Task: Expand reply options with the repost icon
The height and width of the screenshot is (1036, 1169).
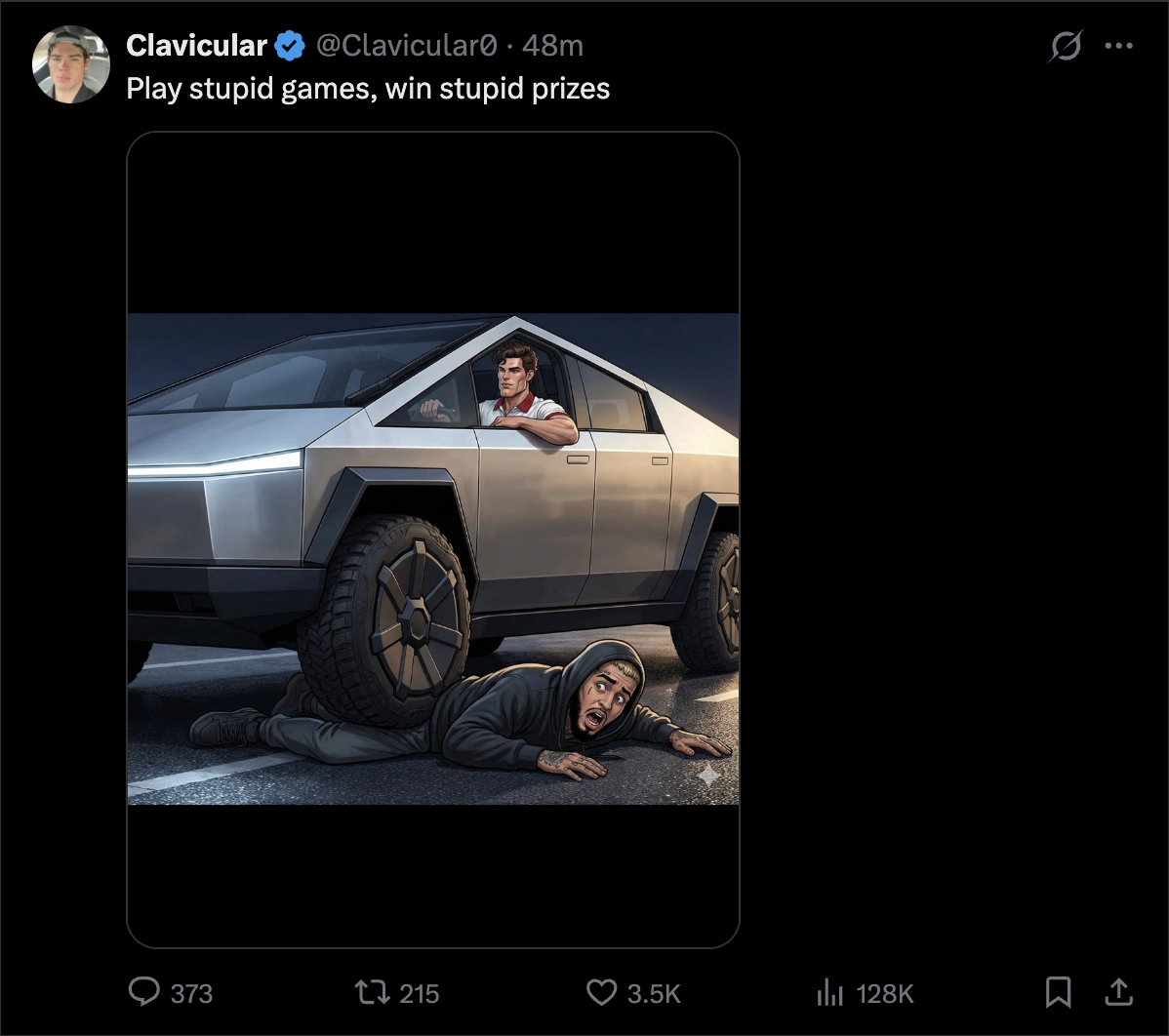Action: 370,992
